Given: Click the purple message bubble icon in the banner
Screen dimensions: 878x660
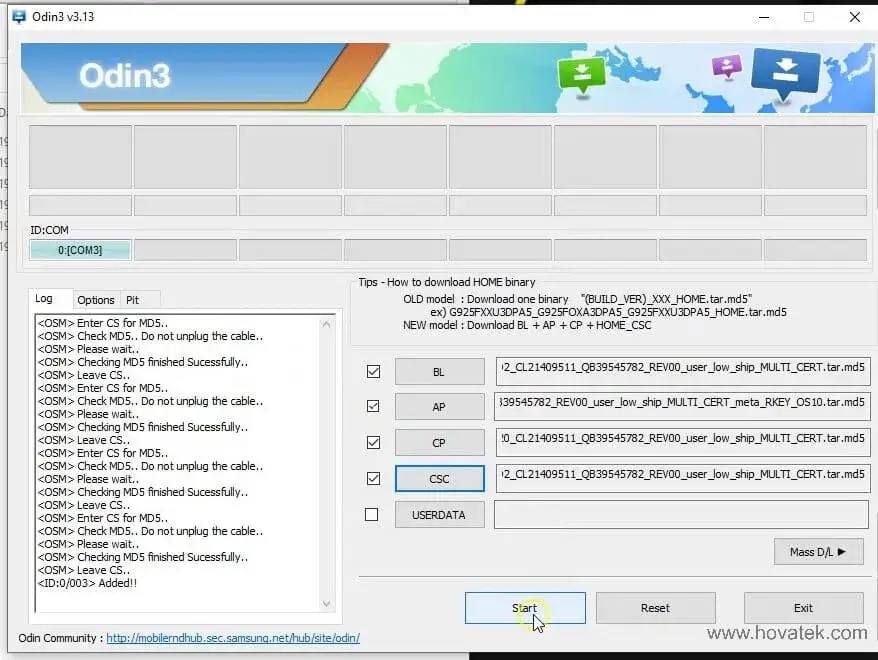Looking at the screenshot, I should [727, 67].
